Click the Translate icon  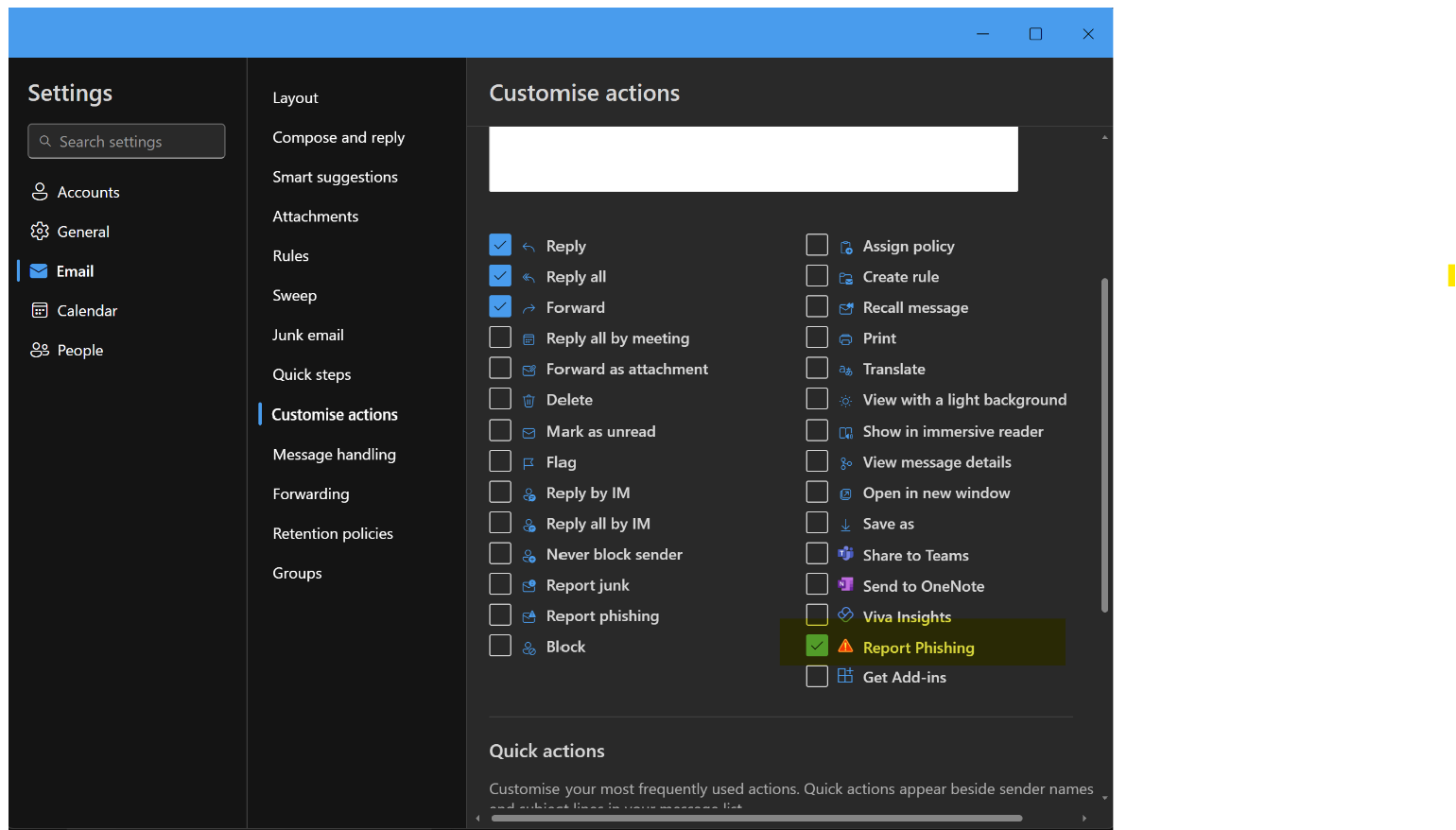pyautogui.click(x=844, y=368)
